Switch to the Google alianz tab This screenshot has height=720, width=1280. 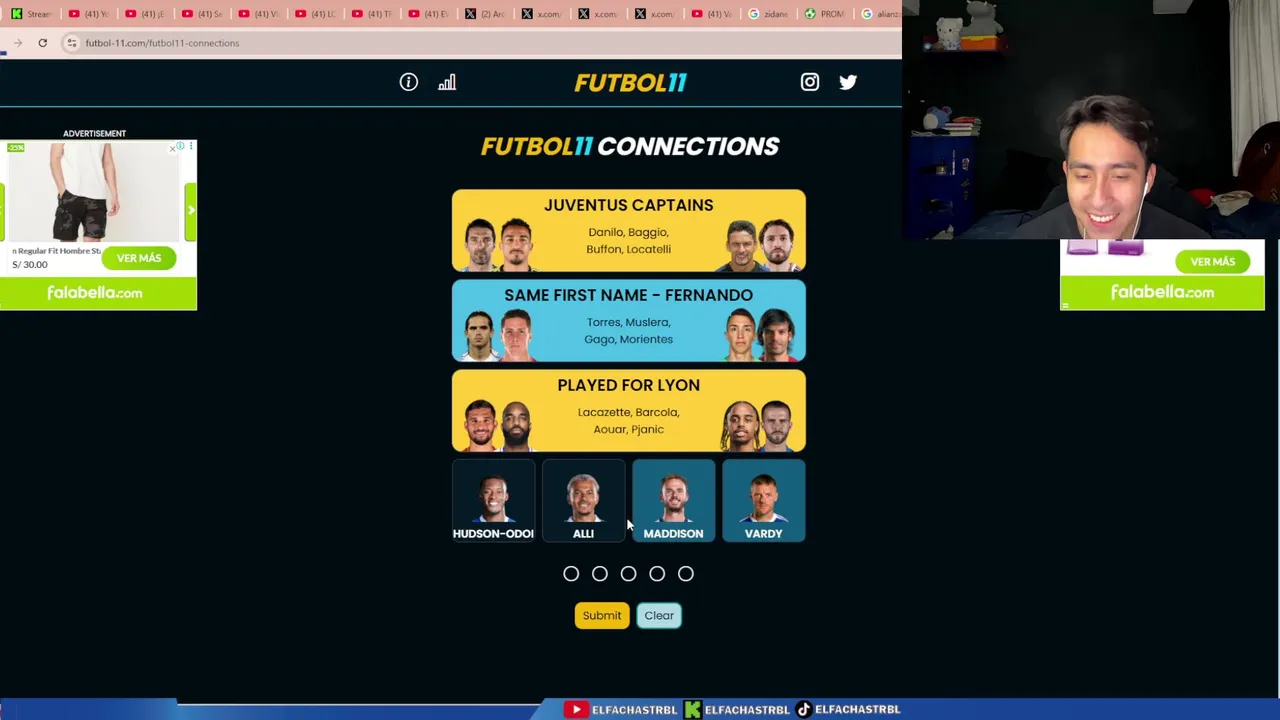click(x=880, y=14)
